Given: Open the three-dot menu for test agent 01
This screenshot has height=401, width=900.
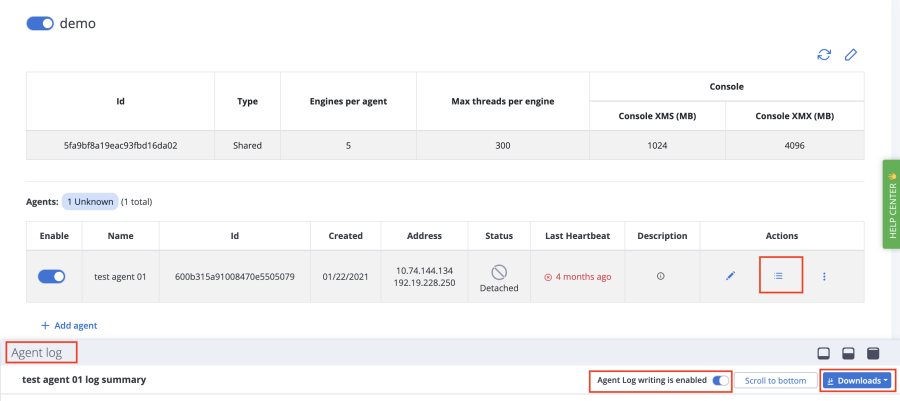Looking at the screenshot, I should pyautogui.click(x=824, y=276).
